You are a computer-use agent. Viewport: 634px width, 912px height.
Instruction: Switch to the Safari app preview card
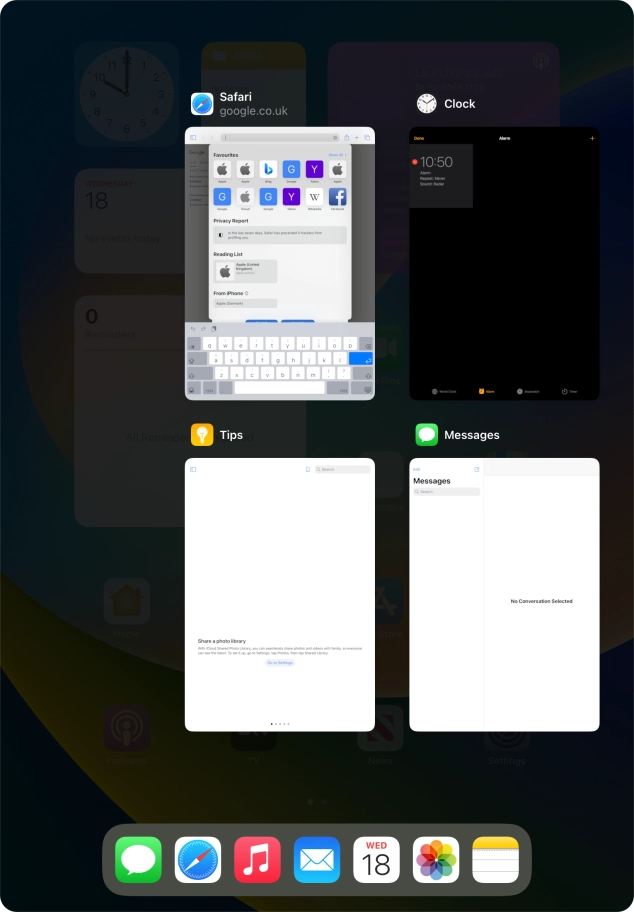[280, 264]
